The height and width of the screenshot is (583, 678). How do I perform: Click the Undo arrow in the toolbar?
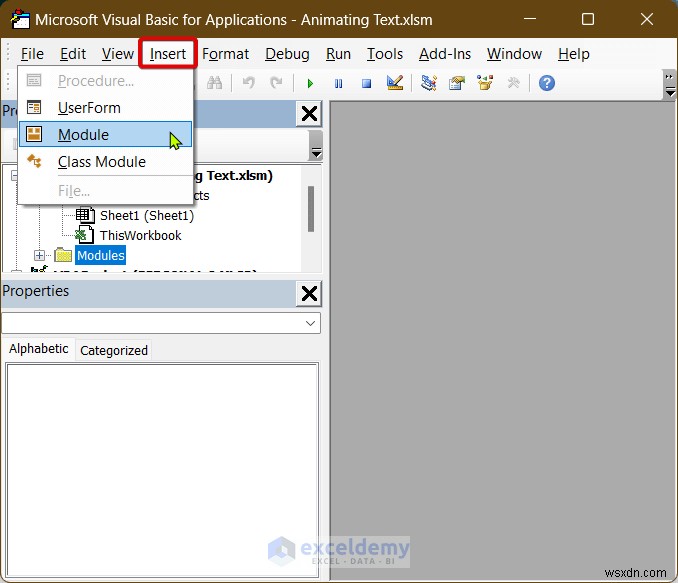pos(249,83)
